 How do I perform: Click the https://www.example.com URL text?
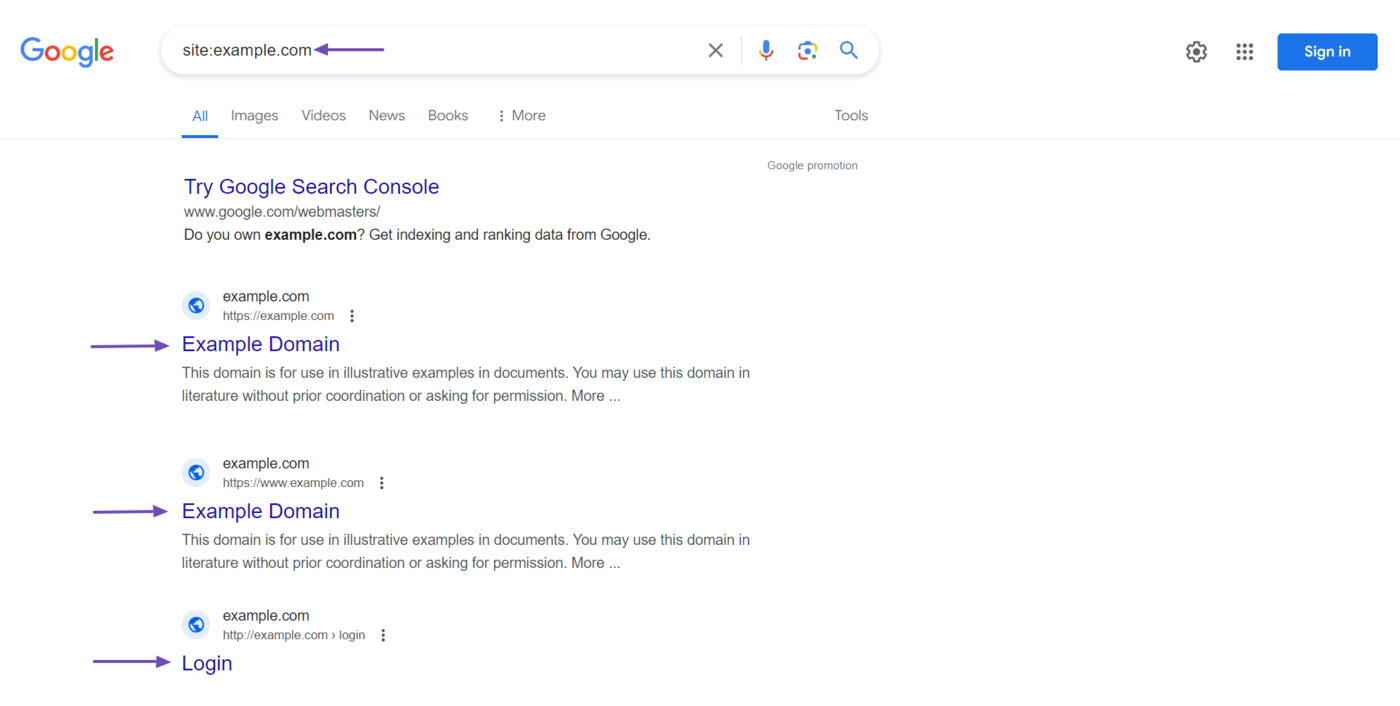(x=293, y=483)
